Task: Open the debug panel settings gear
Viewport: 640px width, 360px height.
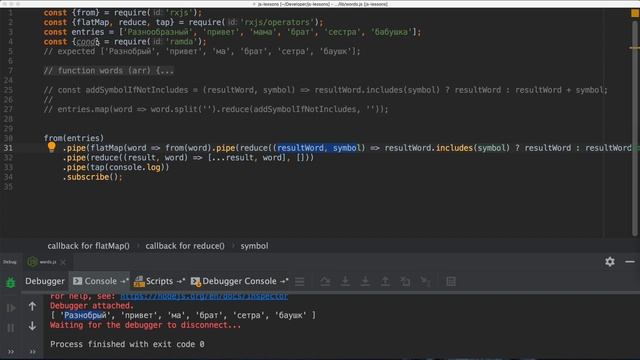Action: coord(610,262)
